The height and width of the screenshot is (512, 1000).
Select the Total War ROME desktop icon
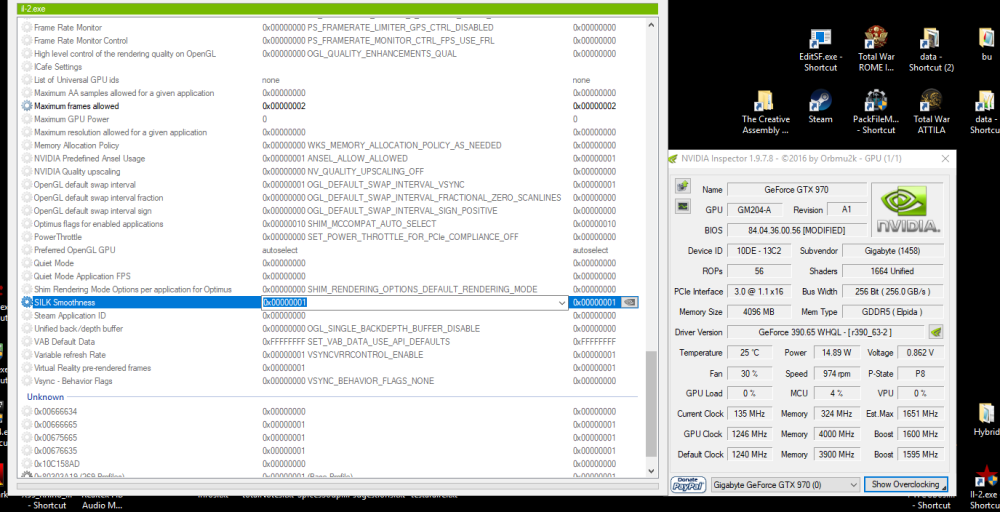(876, 50)
